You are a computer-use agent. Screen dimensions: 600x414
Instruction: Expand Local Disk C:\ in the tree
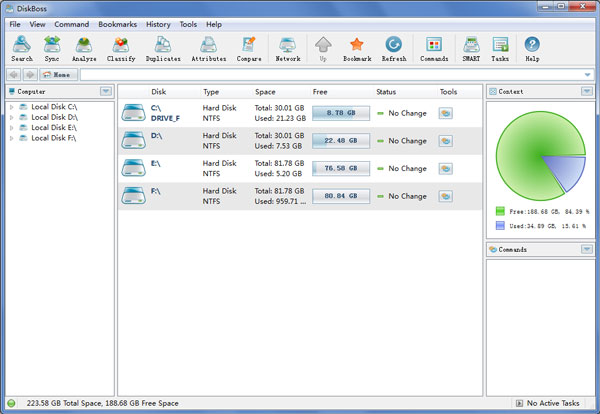(x=11, y=105)
